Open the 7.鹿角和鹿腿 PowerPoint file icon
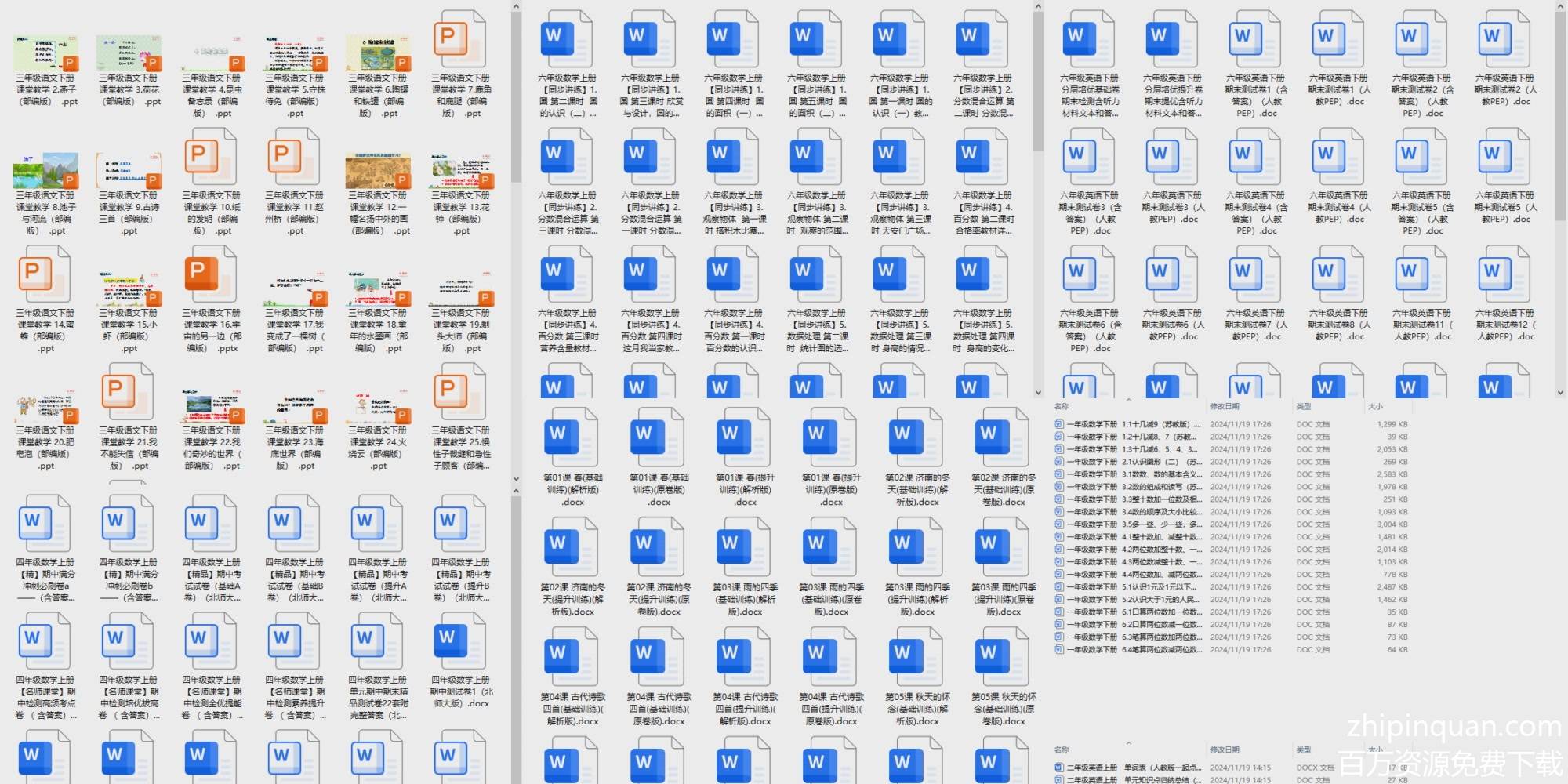Screen dimensions: 1568x784 (460, 40)
